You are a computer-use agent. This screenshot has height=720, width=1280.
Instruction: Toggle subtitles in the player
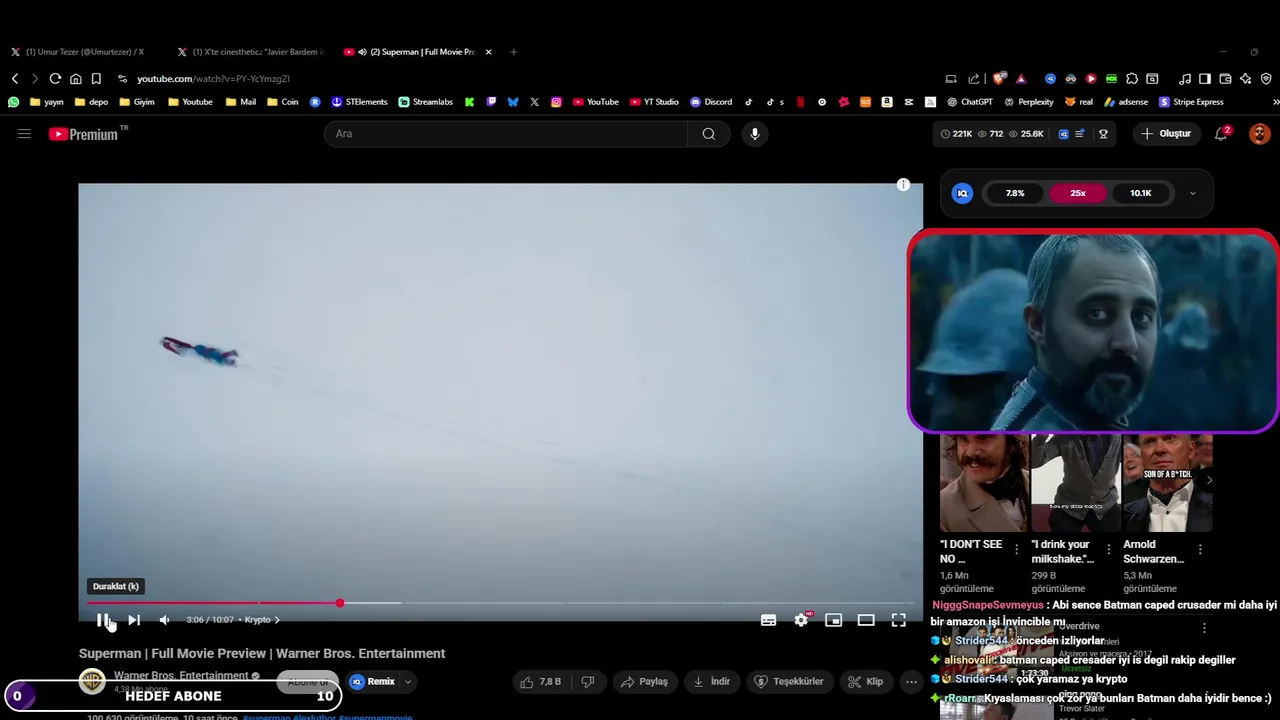(768, 620)
